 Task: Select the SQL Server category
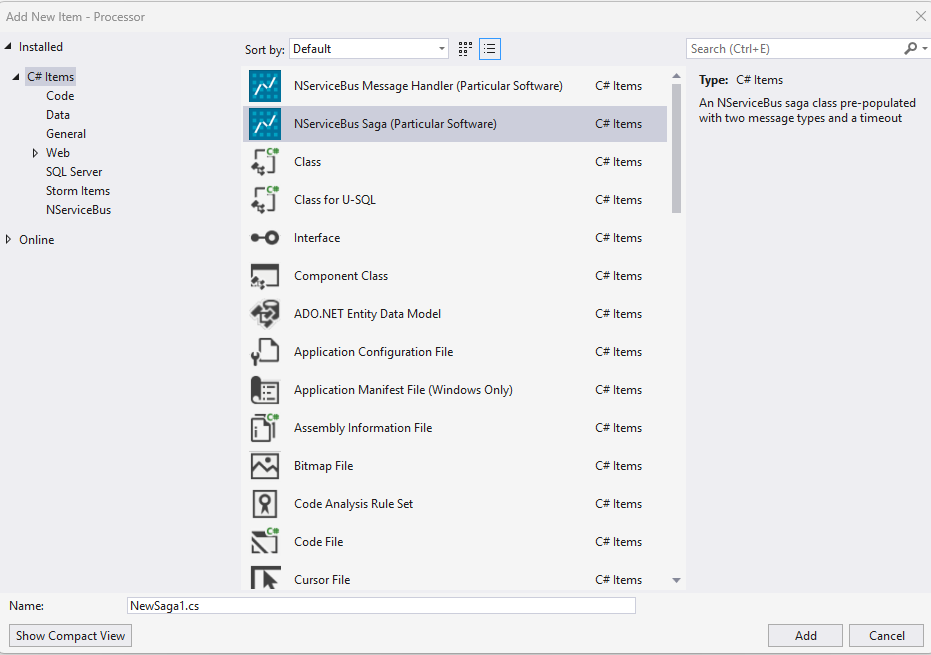[74, 172]
